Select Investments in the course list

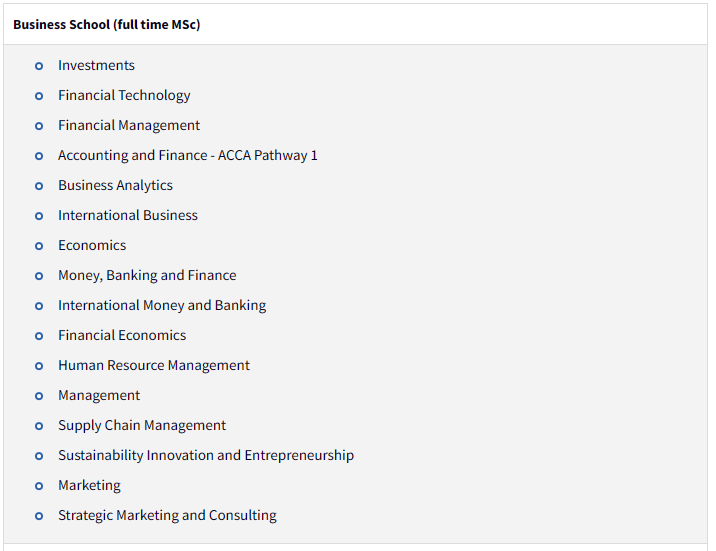[x=96, y=65]
